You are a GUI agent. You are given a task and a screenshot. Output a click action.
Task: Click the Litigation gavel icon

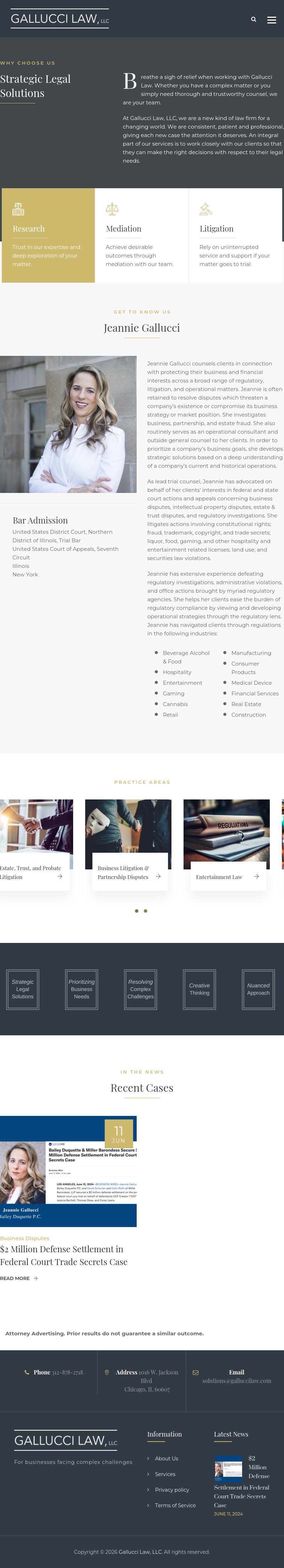pos(206,209)
